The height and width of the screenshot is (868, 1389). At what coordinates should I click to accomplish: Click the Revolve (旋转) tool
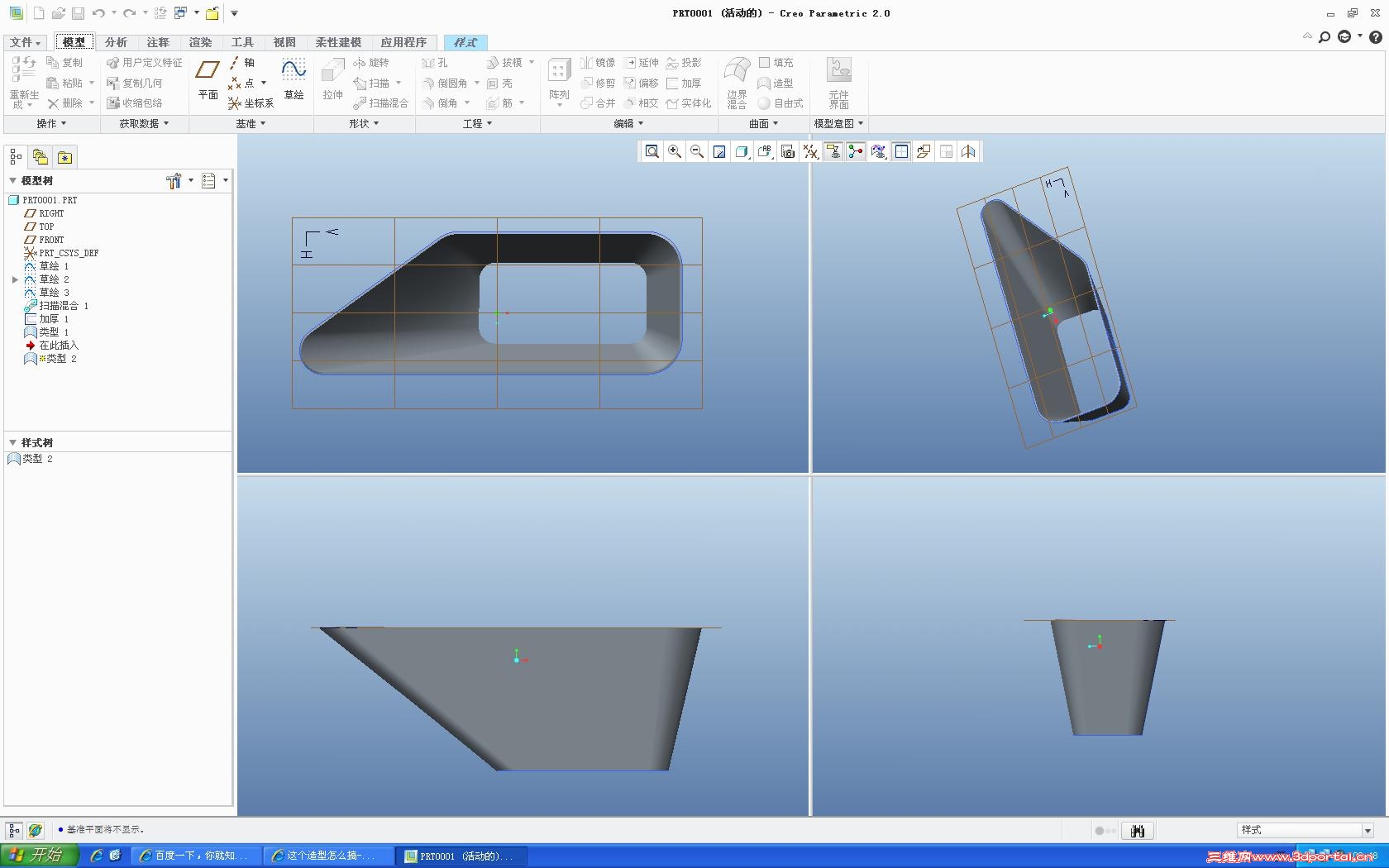[370, 63]
